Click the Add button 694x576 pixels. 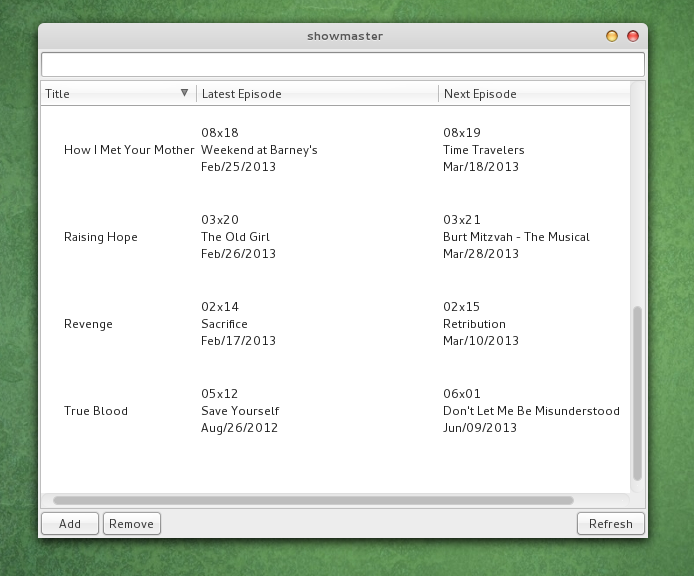[x=70, y=524]
